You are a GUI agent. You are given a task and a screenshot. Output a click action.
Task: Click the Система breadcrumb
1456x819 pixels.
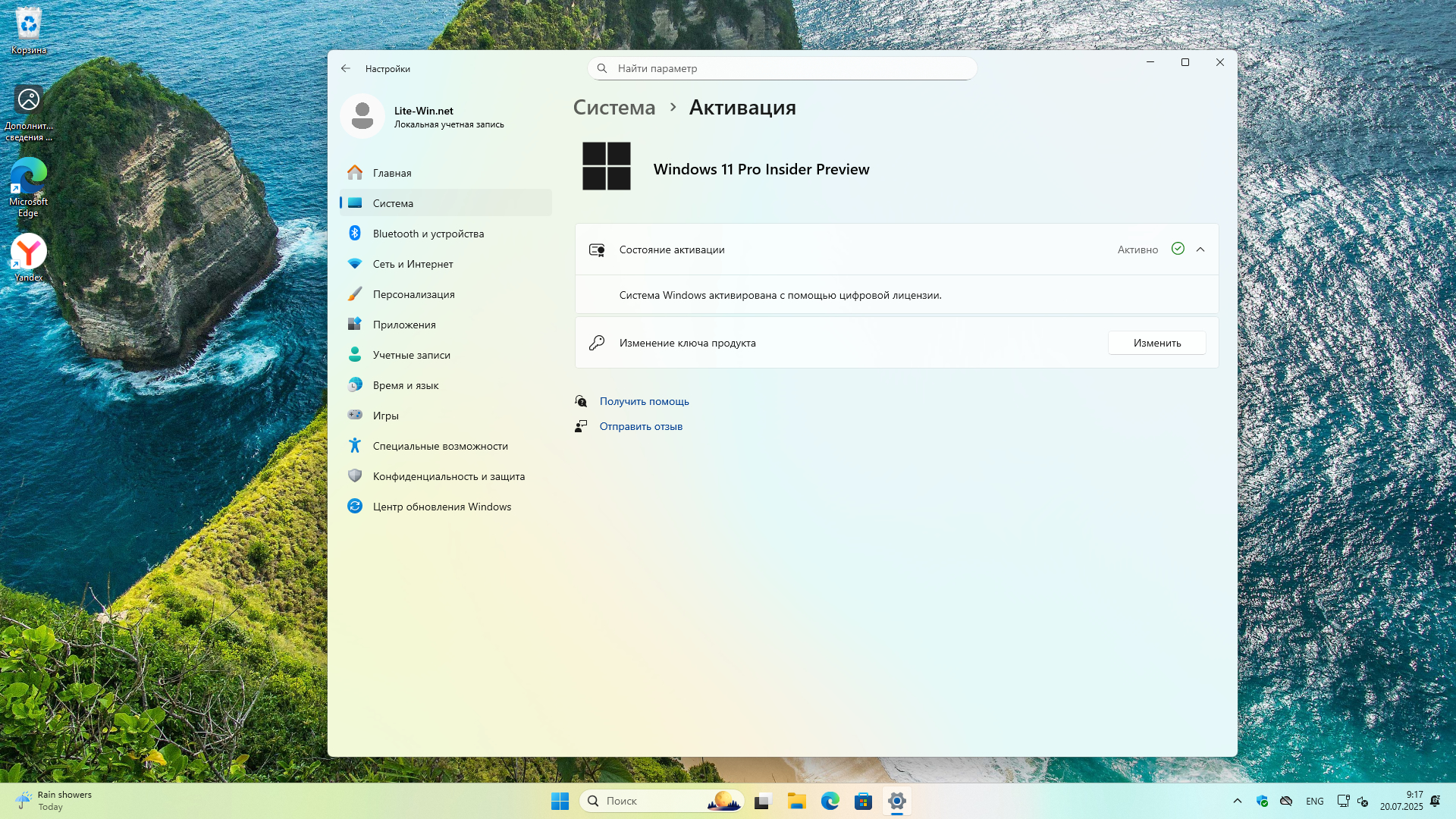coord(613,108)
